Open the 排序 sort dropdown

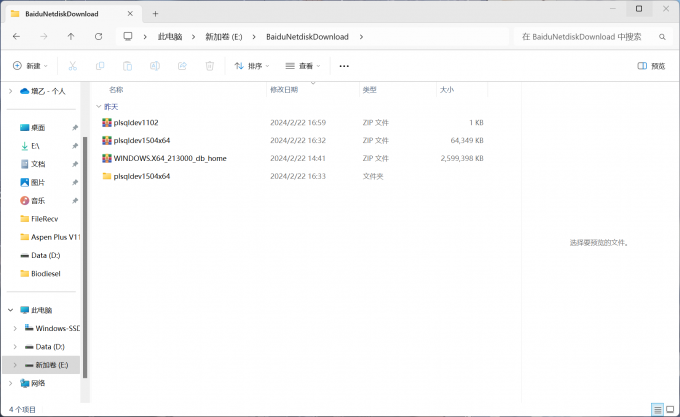pyautogui.click(x=252, y=66)
